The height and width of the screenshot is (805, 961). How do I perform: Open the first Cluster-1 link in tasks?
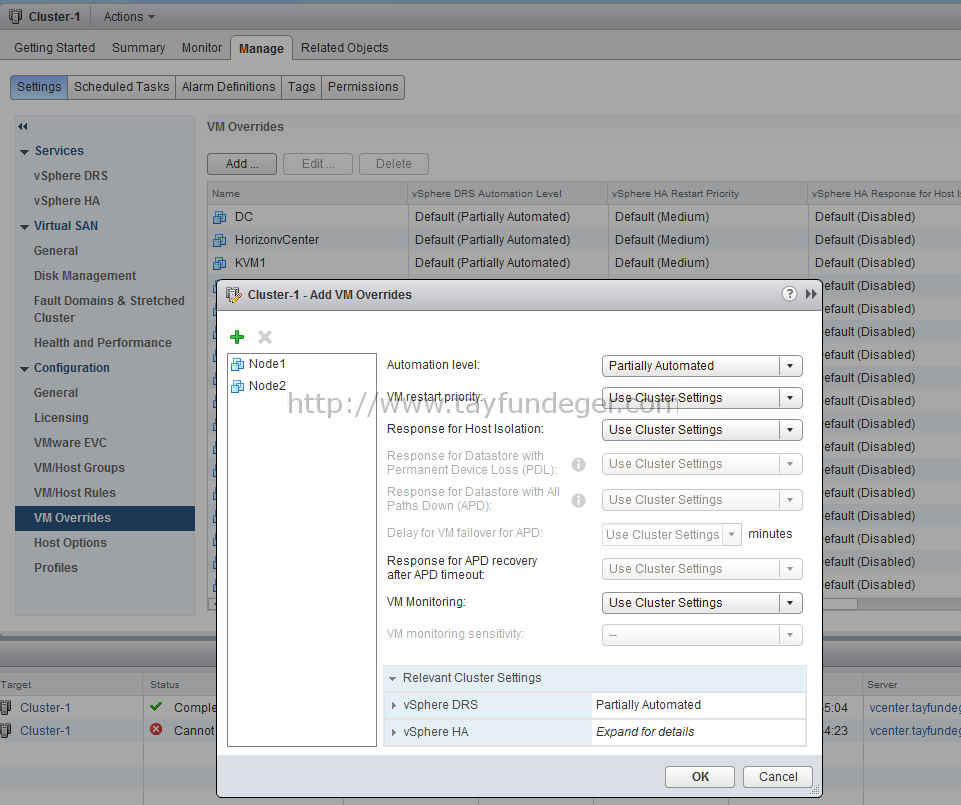click(45, 708)
